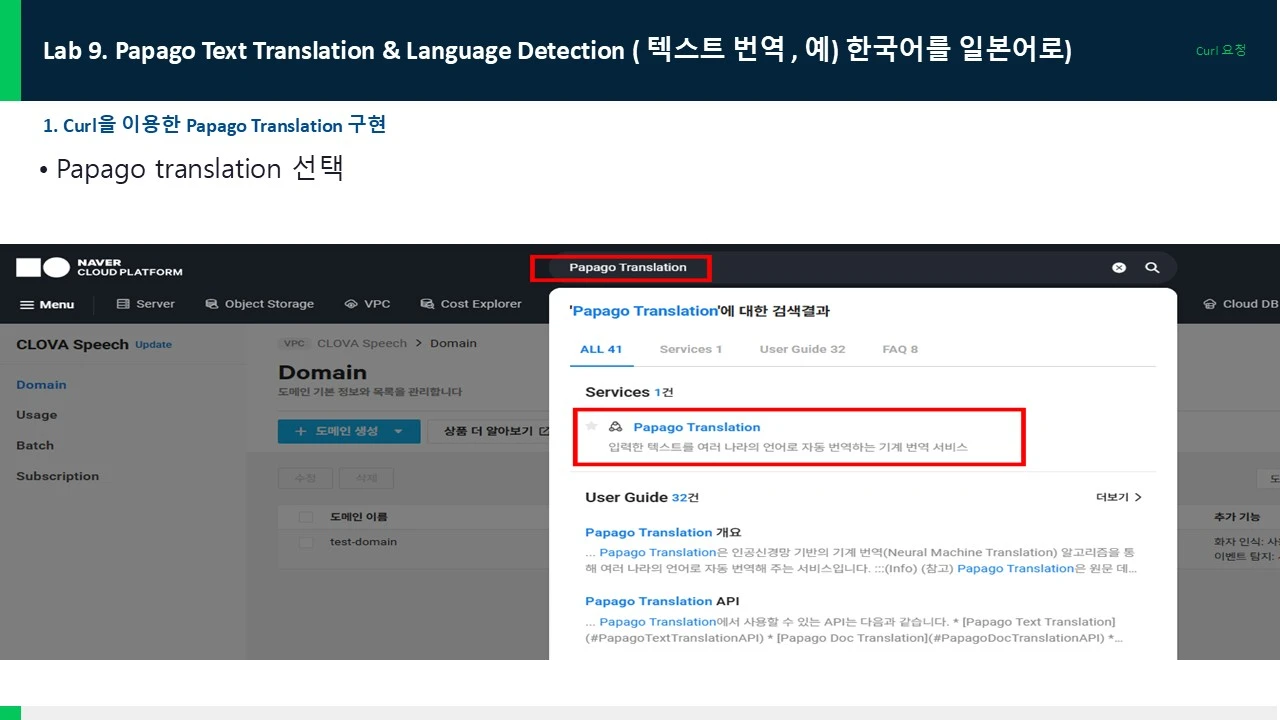This screenshot has height=720, width=1280.
Task: Open the Server shortcut in the top bar
Action: [x=146, y=304]
